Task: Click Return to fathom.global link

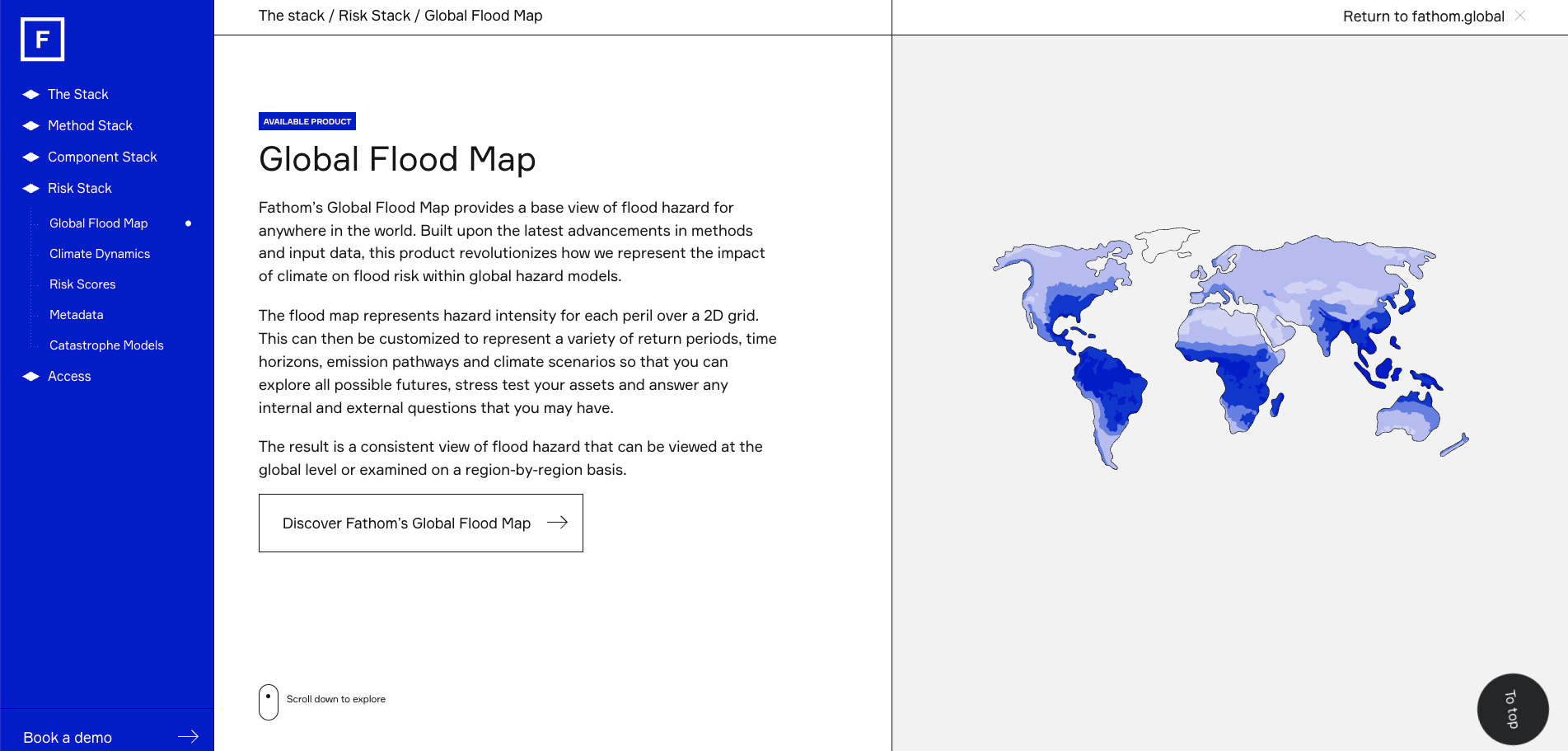Action: pos(1424,16)
